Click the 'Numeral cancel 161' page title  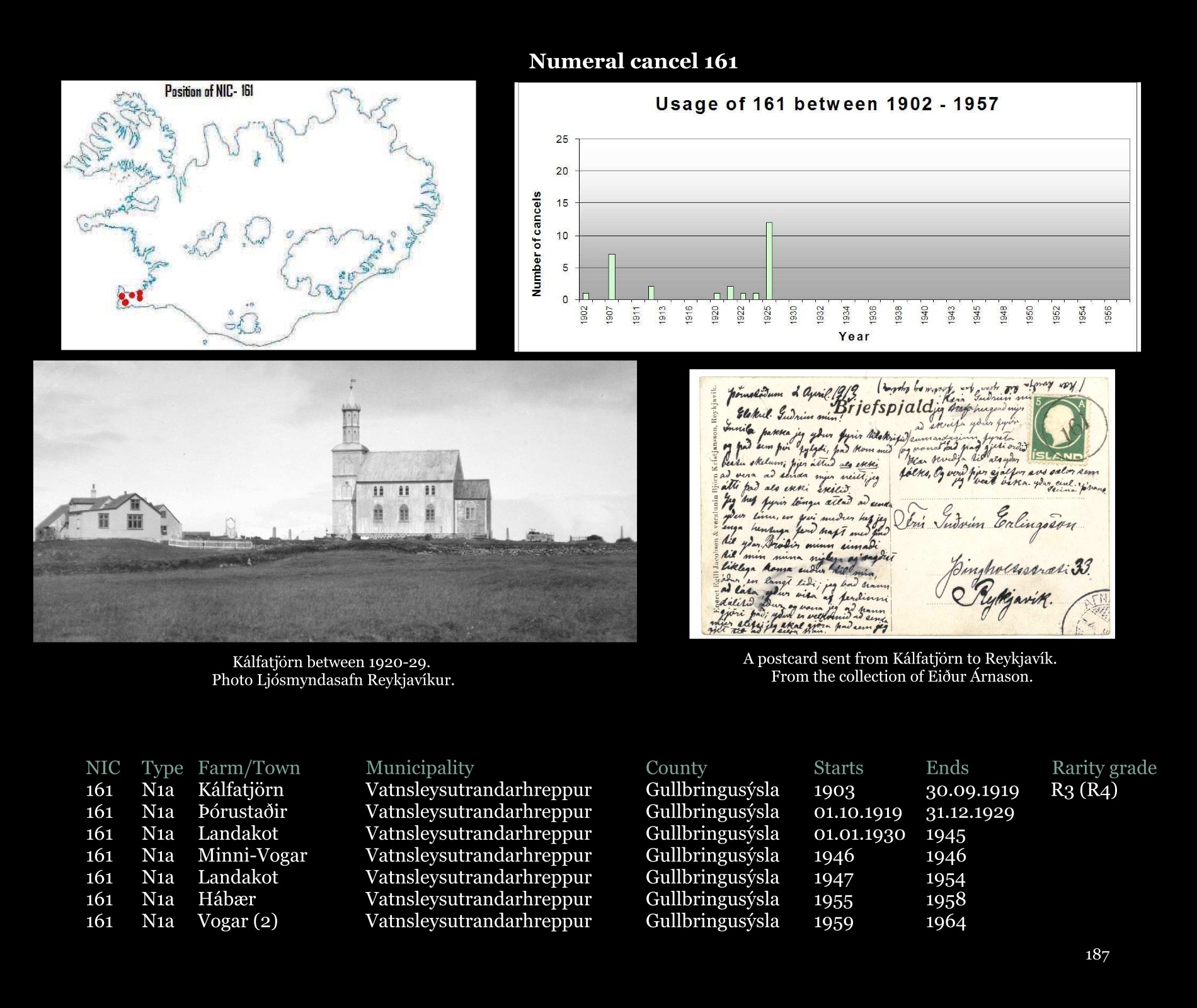[633, 61]
